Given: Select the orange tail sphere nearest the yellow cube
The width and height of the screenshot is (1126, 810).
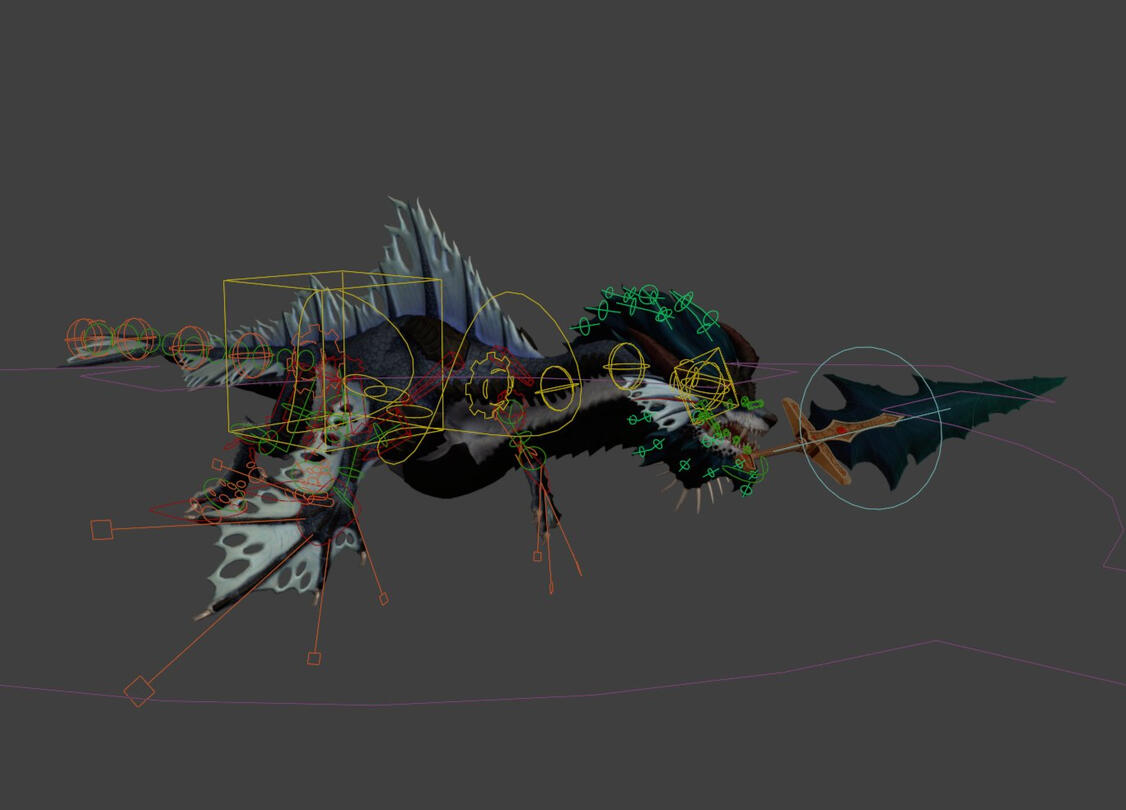Looking at the screenshot, I should click(x=192, y=347).
